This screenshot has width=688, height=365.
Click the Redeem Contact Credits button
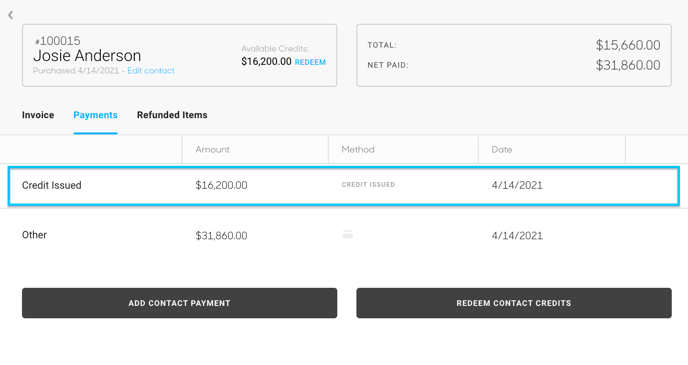(x=514, y=303)
